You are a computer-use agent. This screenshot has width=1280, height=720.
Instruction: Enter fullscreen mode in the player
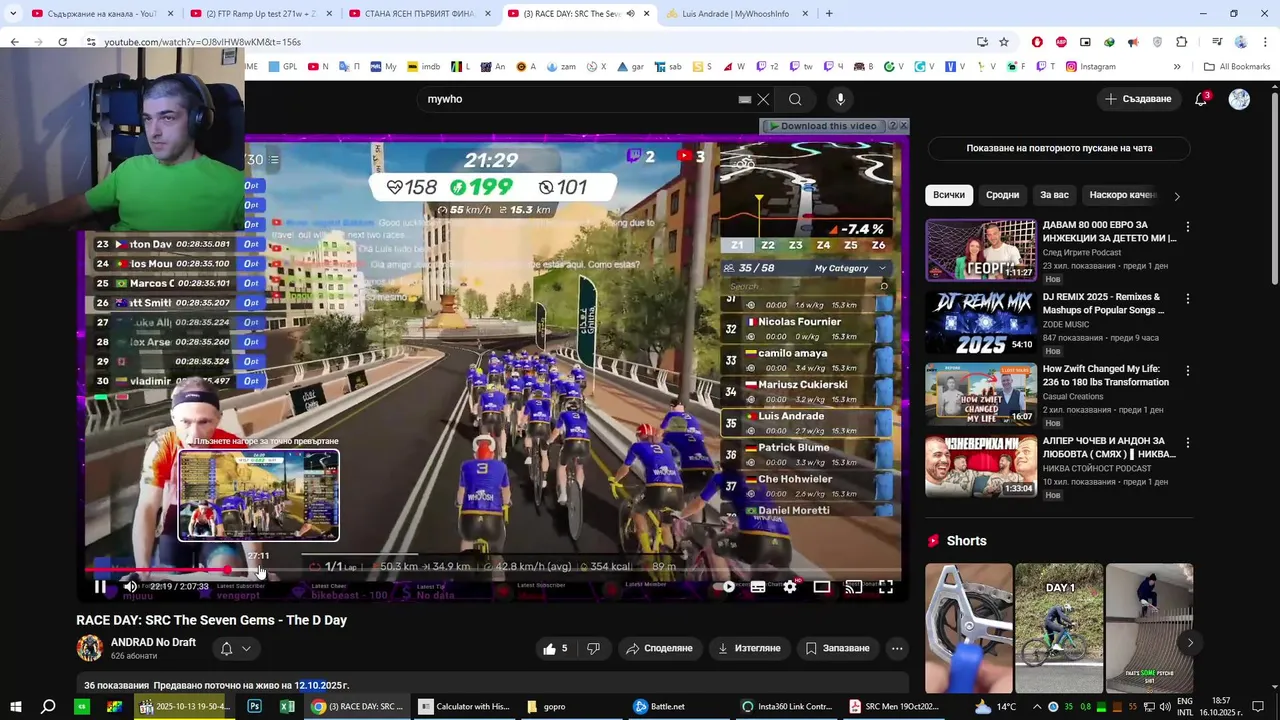[886, 587]
